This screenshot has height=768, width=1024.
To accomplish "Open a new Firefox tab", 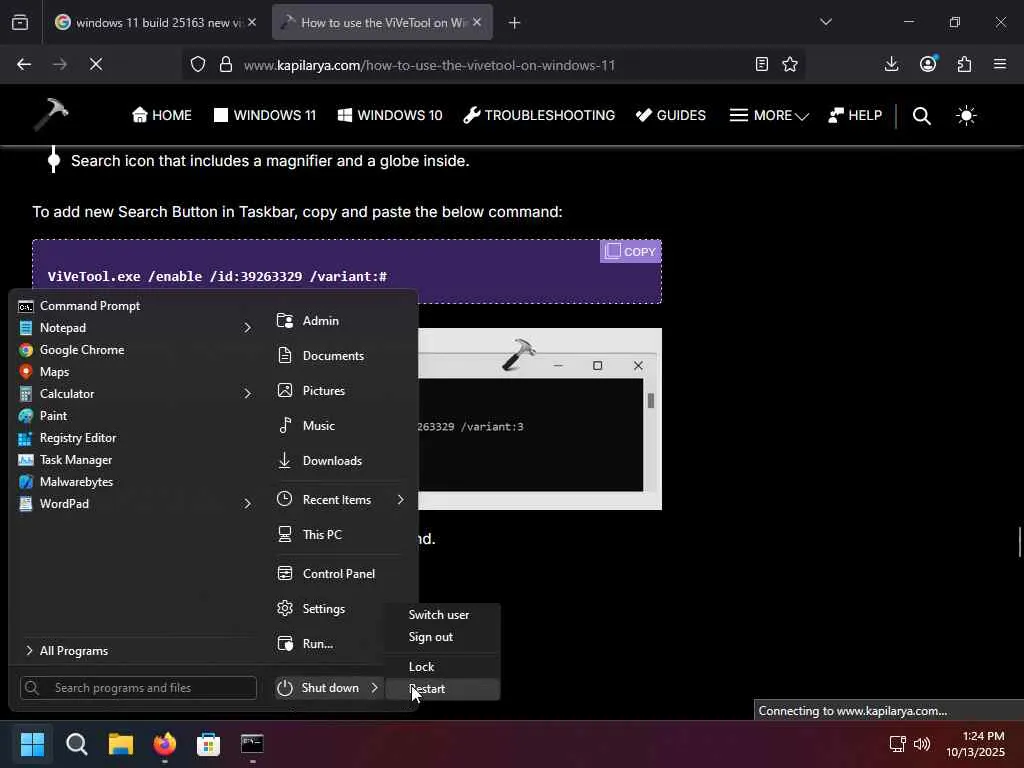I will [515, 23].
